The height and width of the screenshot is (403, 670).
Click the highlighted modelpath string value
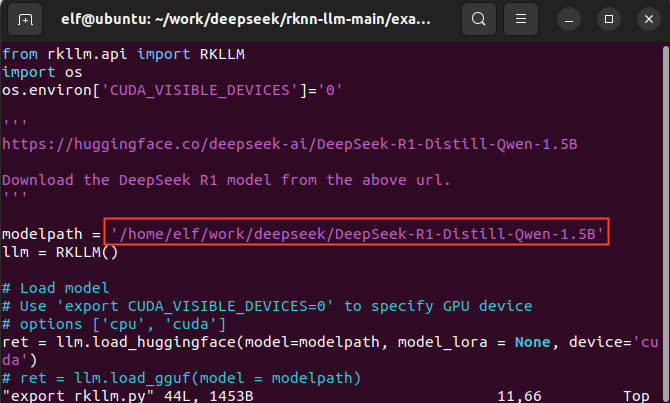pos(358,234)
